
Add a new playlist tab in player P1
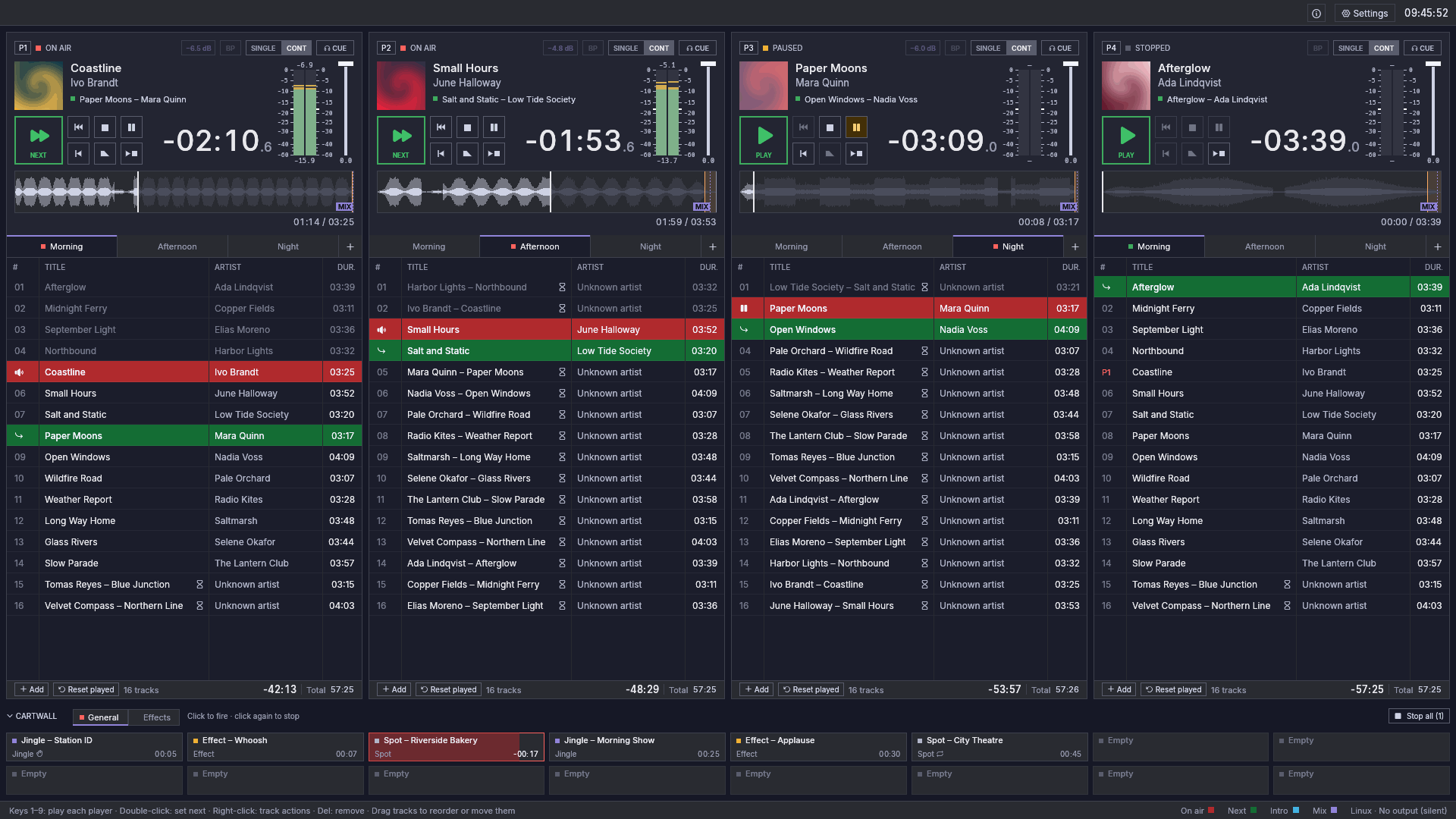coord(350,246)
